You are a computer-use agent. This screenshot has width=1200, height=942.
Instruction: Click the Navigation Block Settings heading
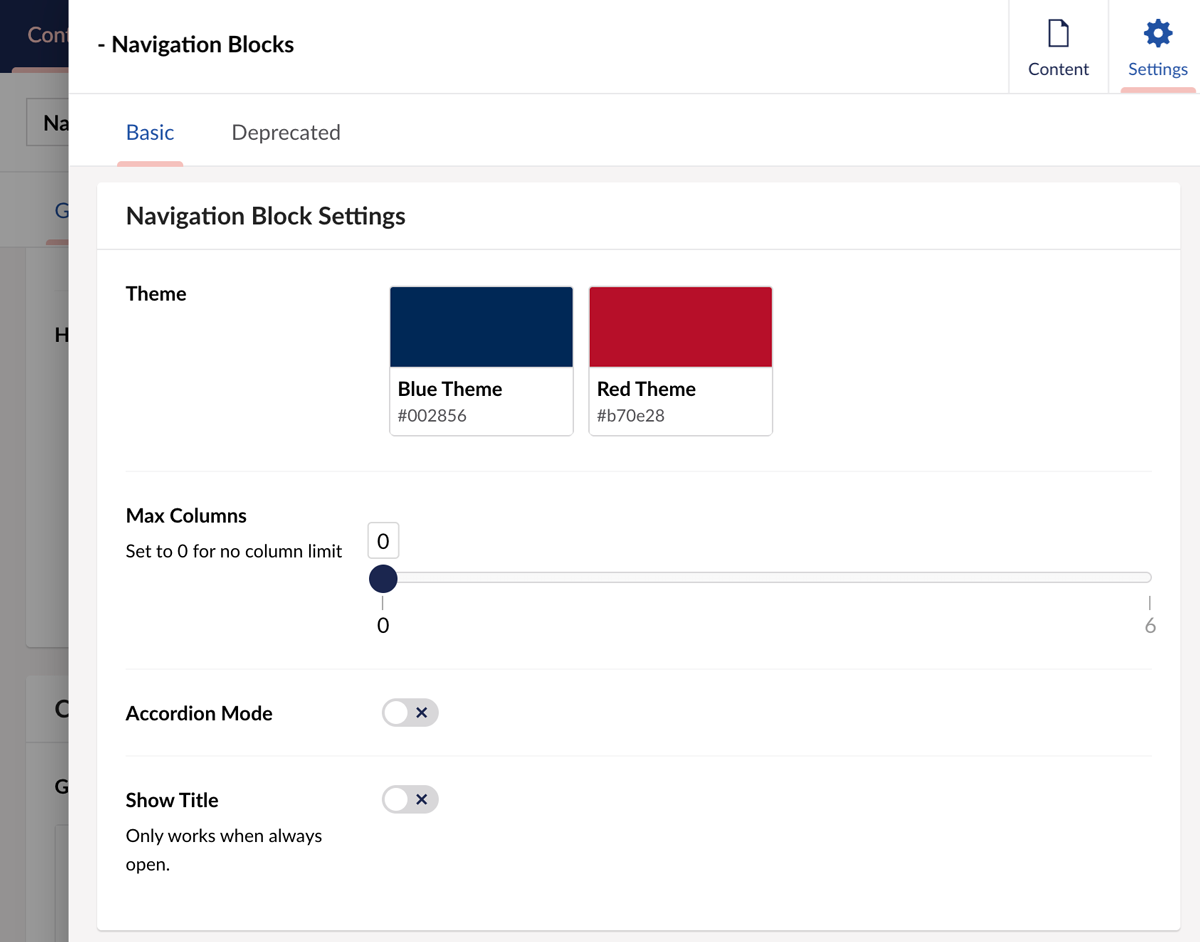coord(265,216)
